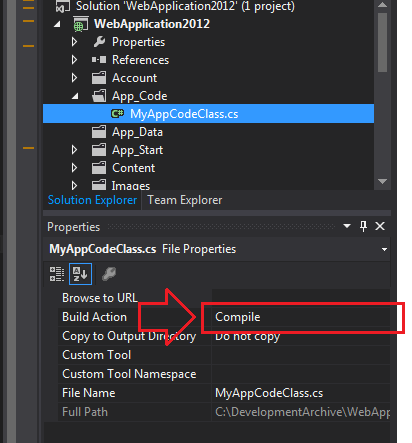
Task: Collapse the WebApplication2012 project node
Action: coord(57,24)
